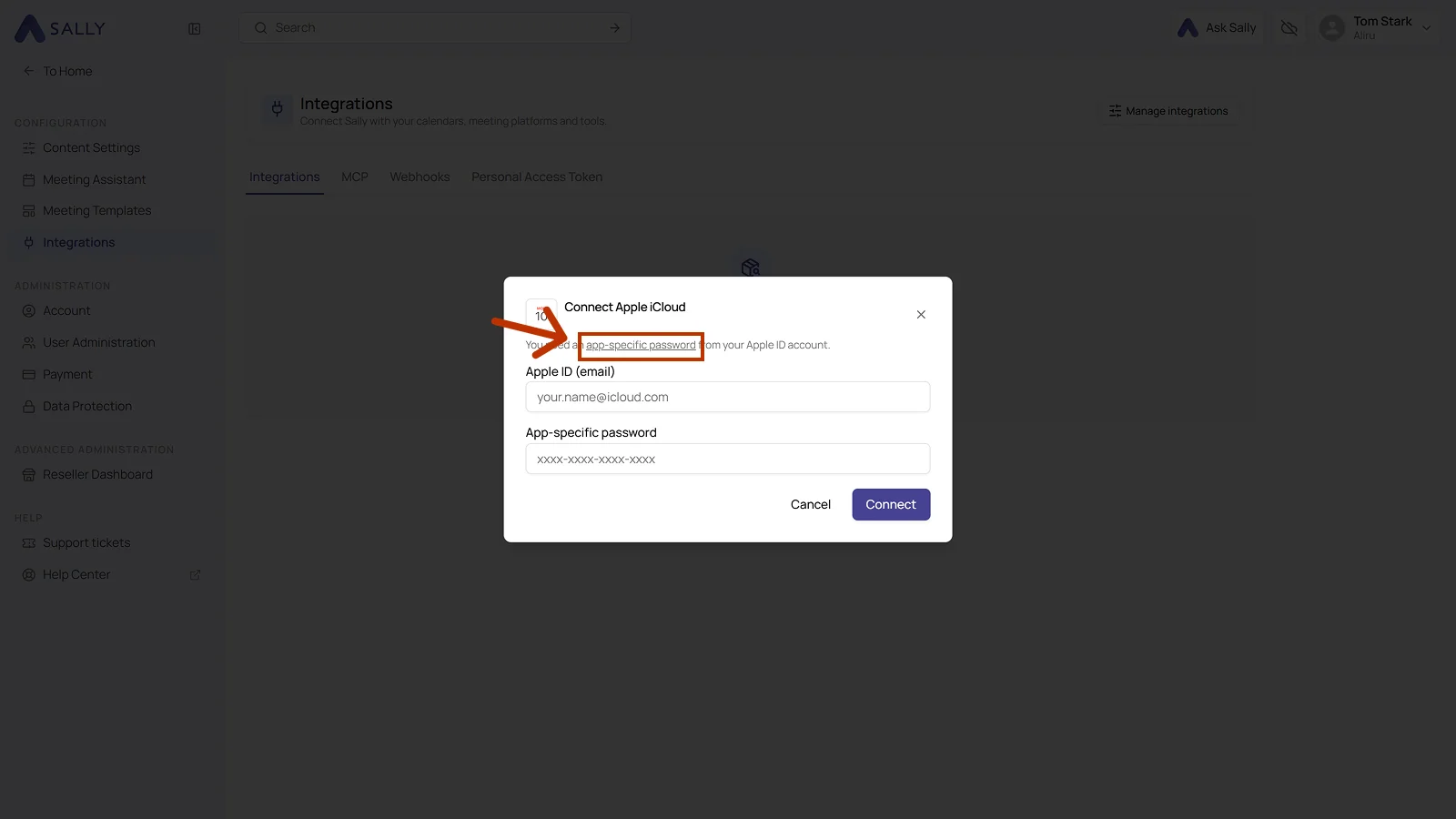Open Ask Sally assistant
The height and width of the screenshot is (819, 1456).
(x=1217, y=28)
